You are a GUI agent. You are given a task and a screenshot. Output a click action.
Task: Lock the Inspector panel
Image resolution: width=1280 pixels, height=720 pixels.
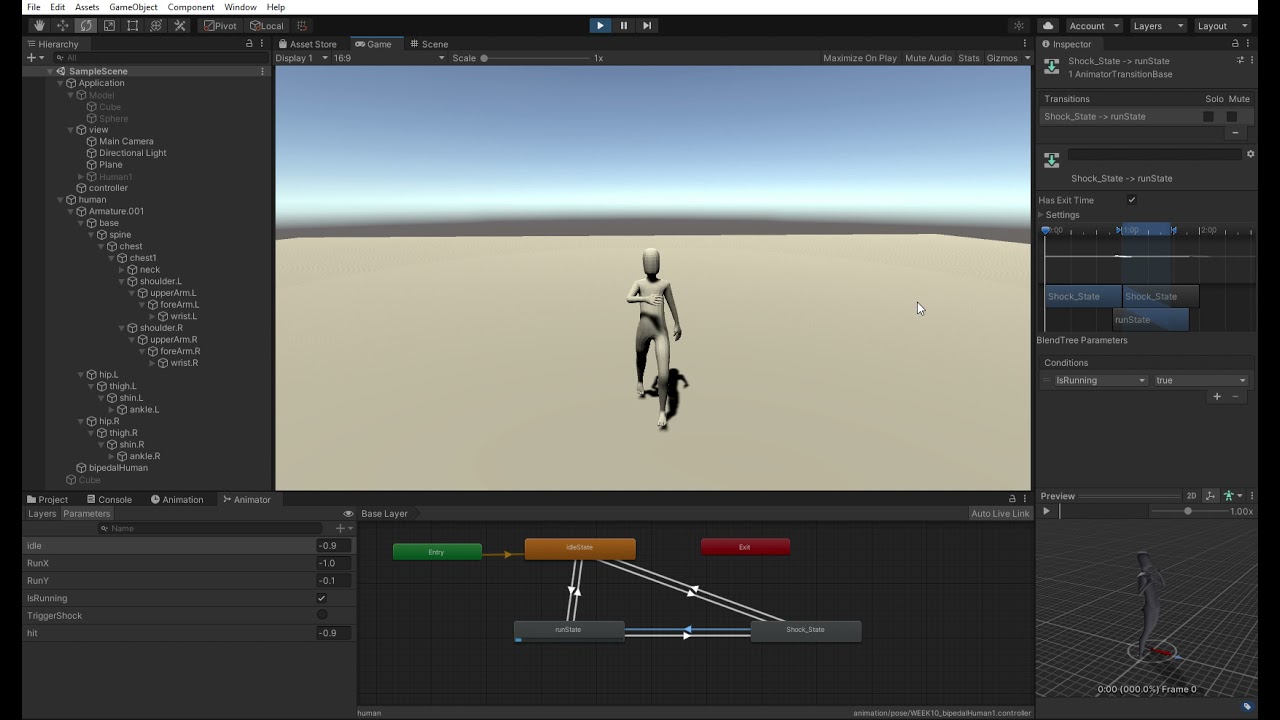tap(1235, 44)
